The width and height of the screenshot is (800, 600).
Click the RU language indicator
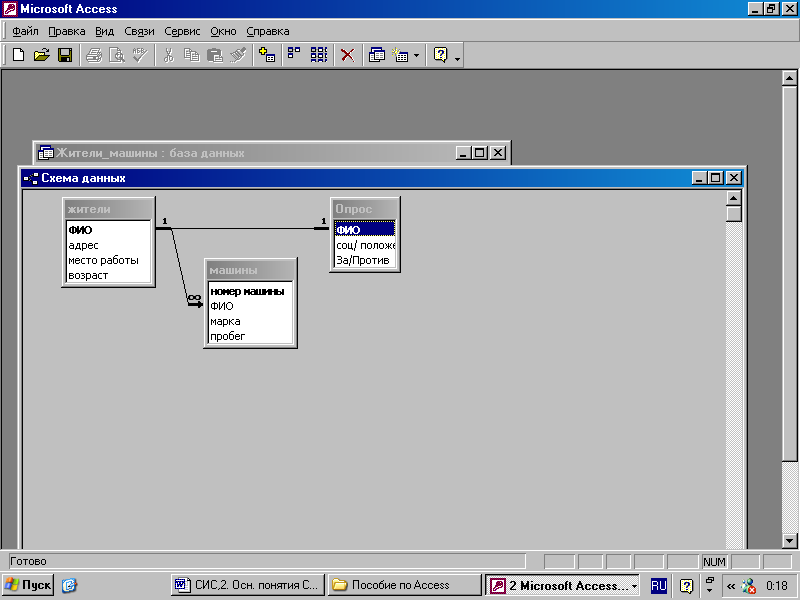(x=659, y=585)
